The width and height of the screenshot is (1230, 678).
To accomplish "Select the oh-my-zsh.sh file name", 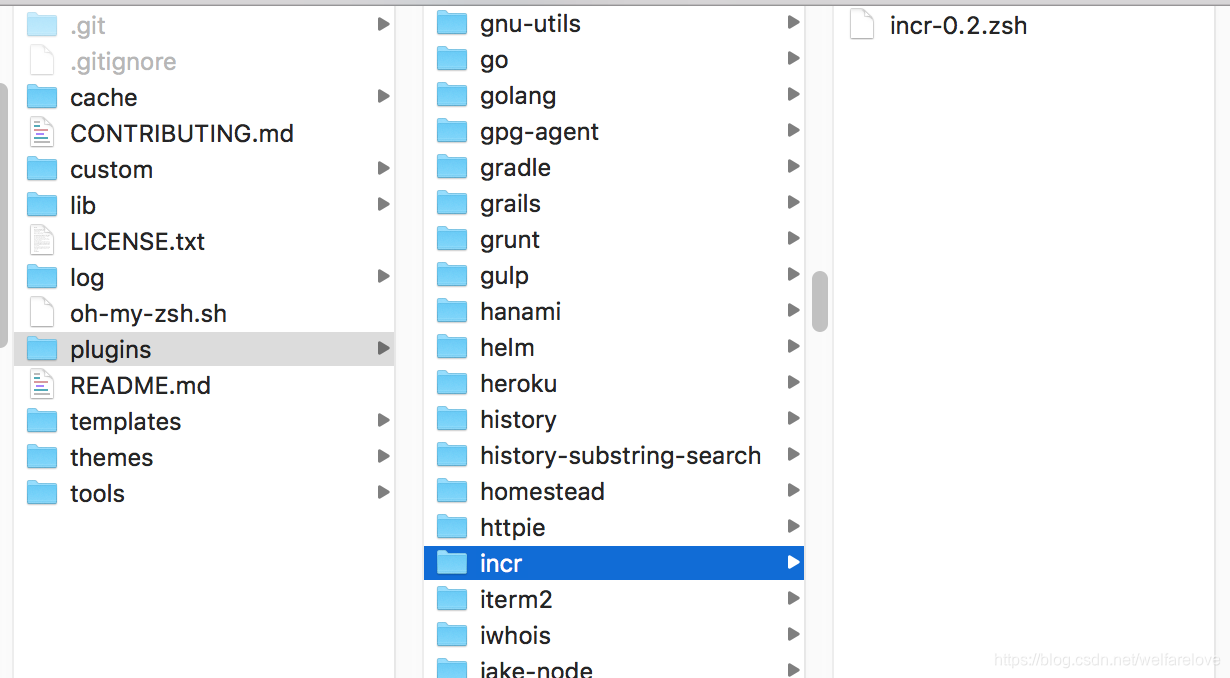I will tap(148, 313).
